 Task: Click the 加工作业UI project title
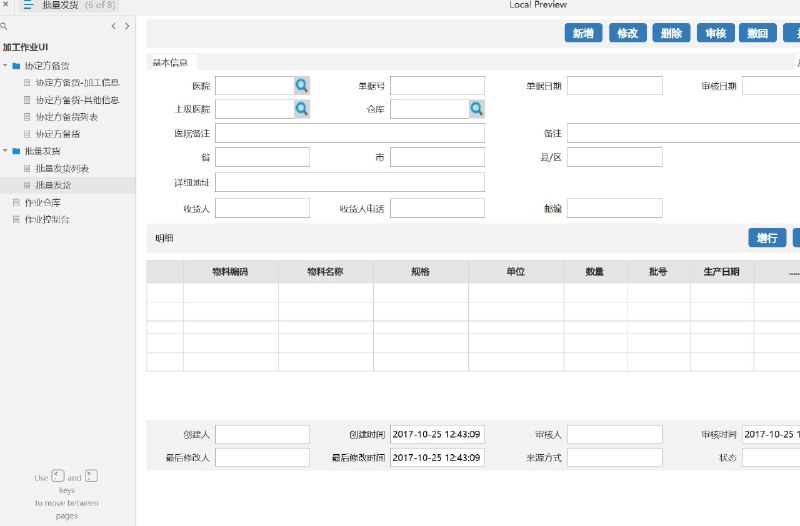pos(26,47)
